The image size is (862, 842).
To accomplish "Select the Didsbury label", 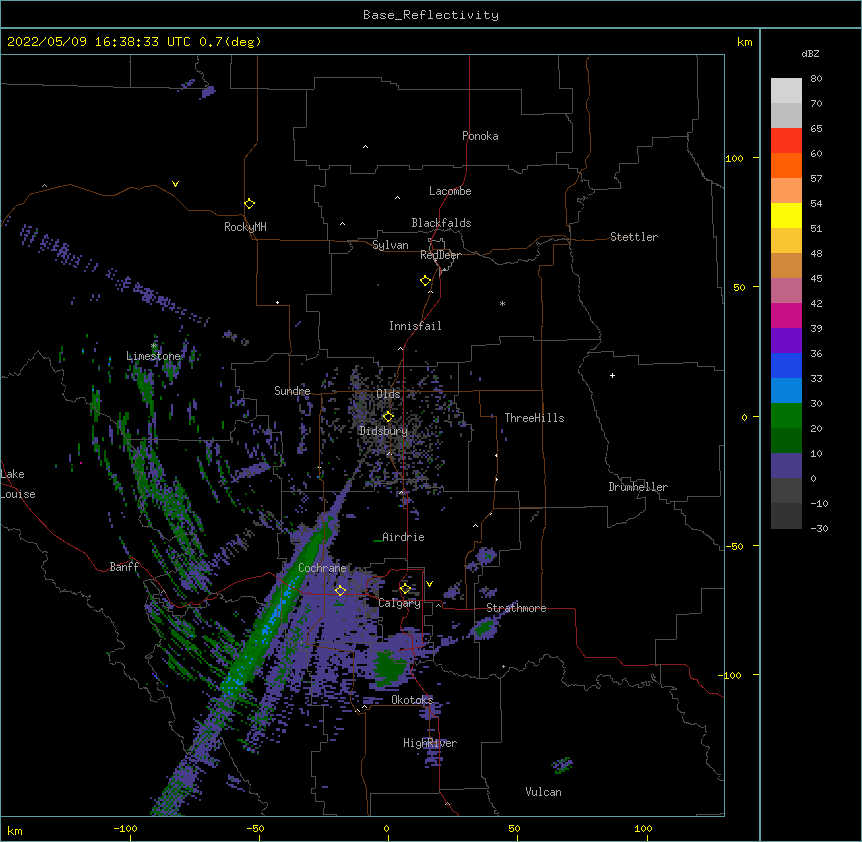I will [x=383, y=431].
